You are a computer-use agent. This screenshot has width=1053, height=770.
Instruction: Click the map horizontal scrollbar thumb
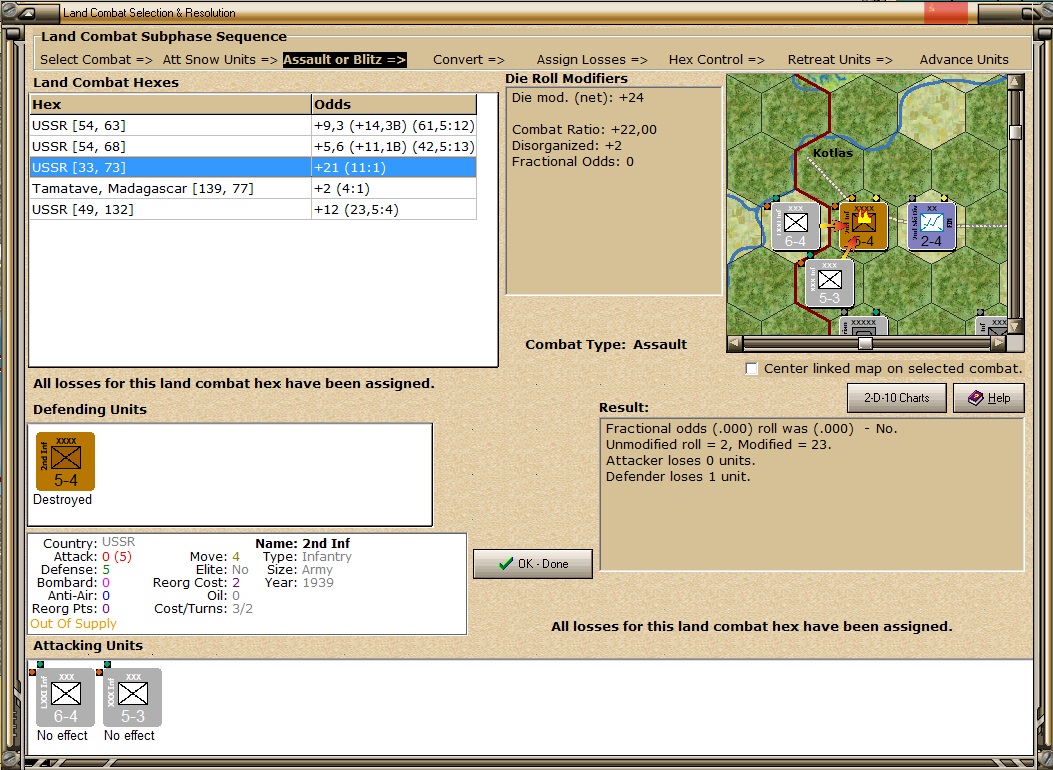tap(865, 344)
